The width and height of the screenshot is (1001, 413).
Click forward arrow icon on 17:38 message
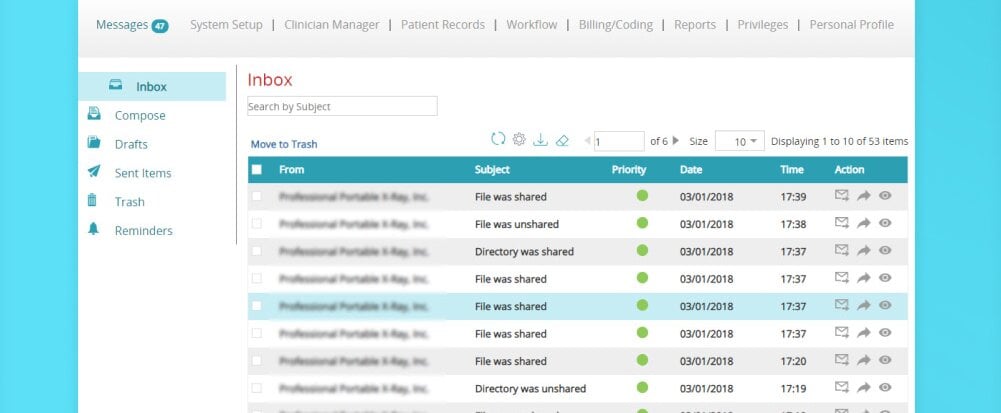pyautogui.click(x=864, y=224)
